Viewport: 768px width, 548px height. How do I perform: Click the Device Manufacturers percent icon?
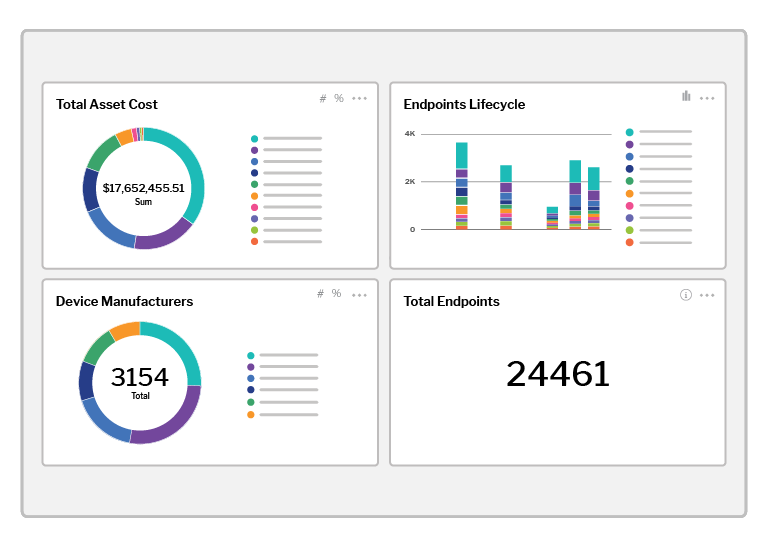(x=337, y=293)
